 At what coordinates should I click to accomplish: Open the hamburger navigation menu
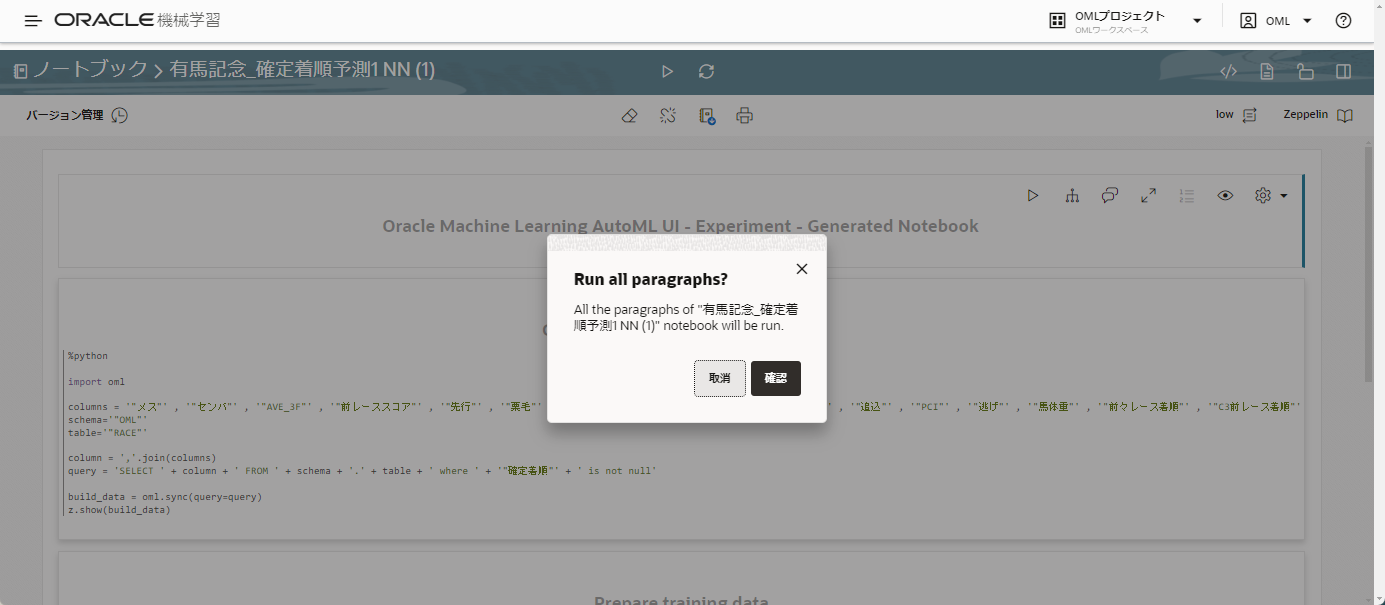pos(33,20)
